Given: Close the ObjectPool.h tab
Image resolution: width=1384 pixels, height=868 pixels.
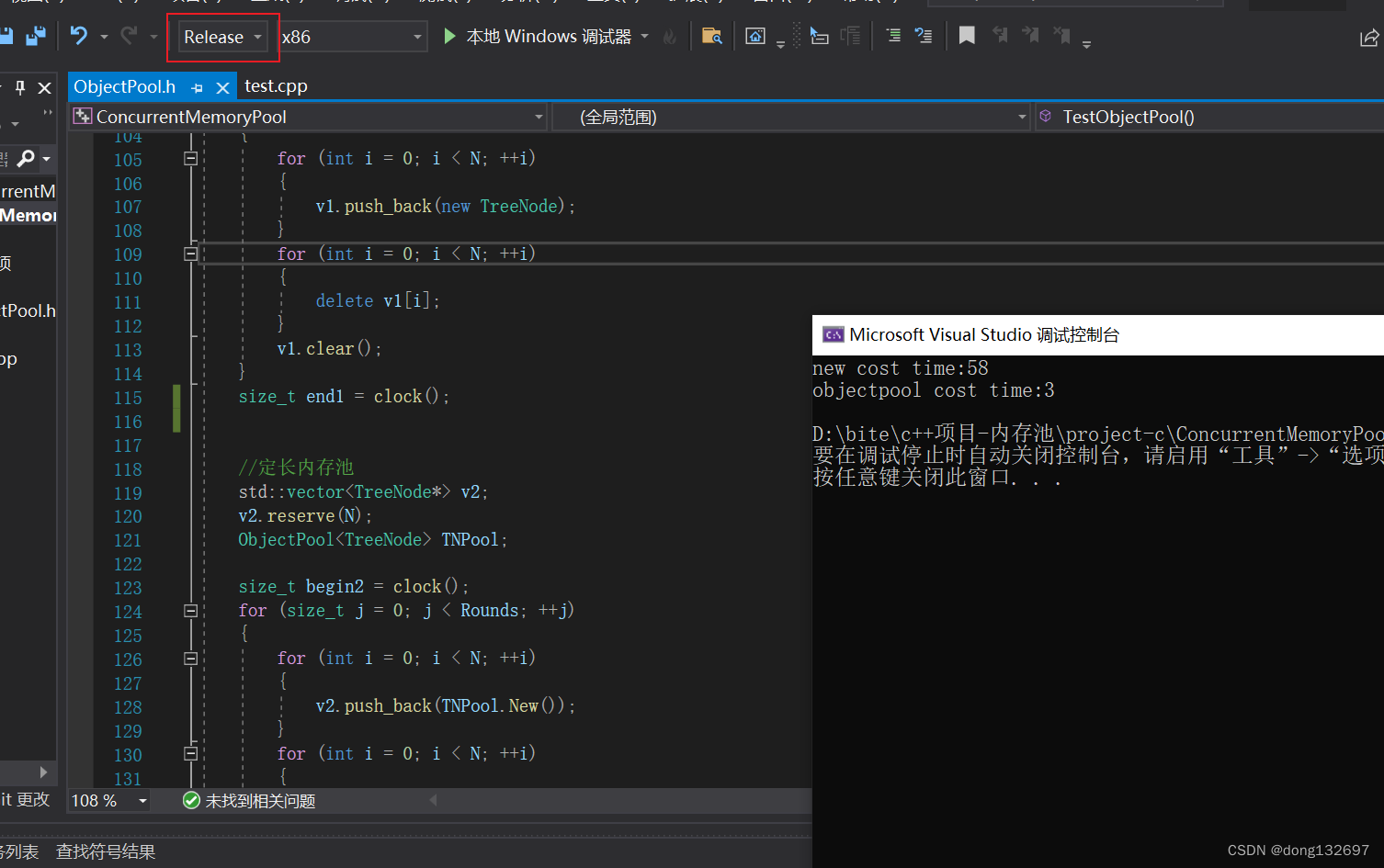Looking at the screenshot, I should (222, 88).
